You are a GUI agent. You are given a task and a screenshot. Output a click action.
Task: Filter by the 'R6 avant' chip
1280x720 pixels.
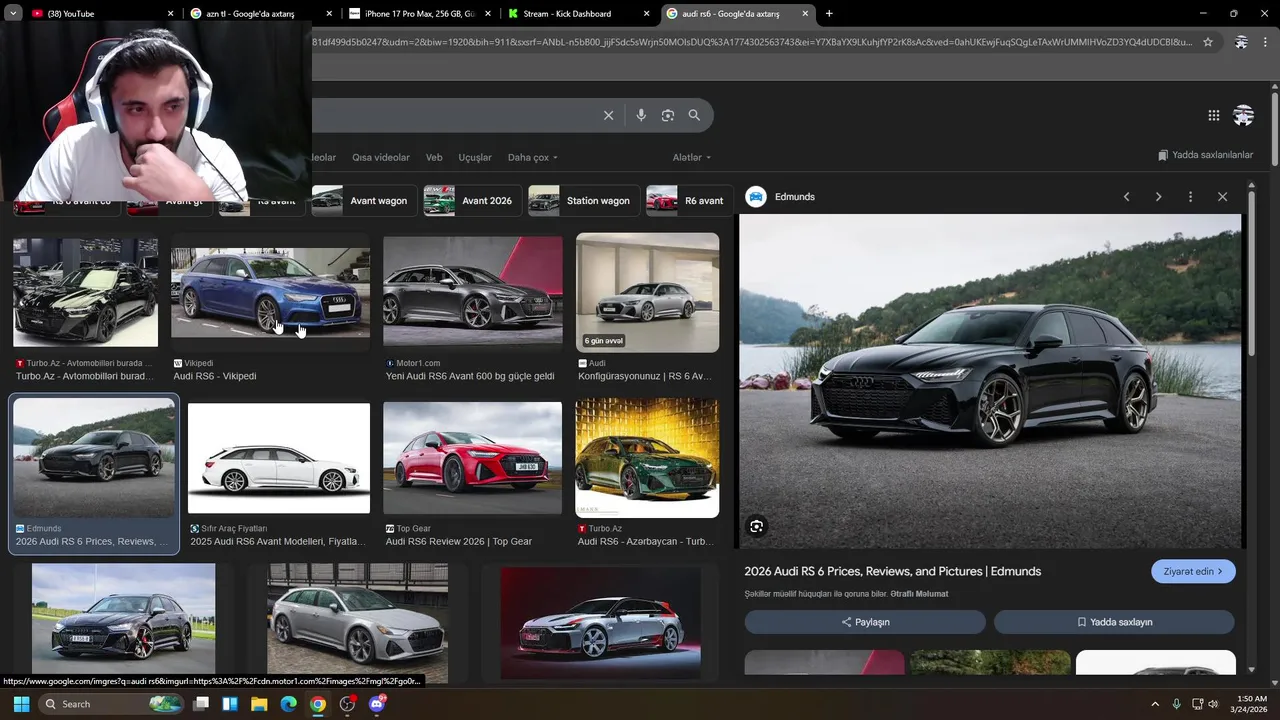690,201
